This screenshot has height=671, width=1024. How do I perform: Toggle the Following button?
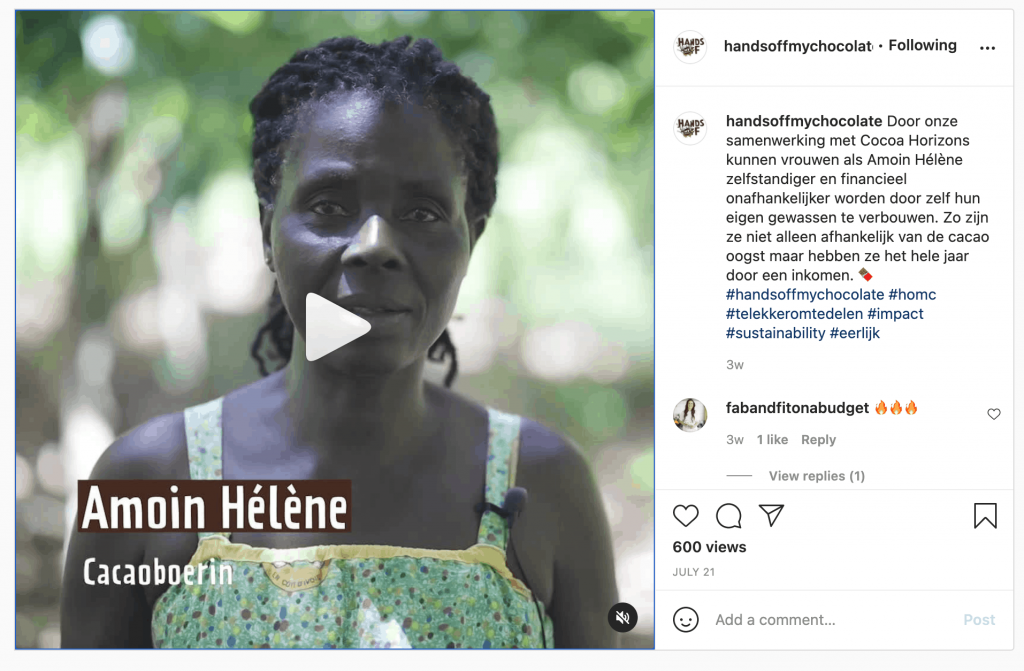[x=922, y=45]
